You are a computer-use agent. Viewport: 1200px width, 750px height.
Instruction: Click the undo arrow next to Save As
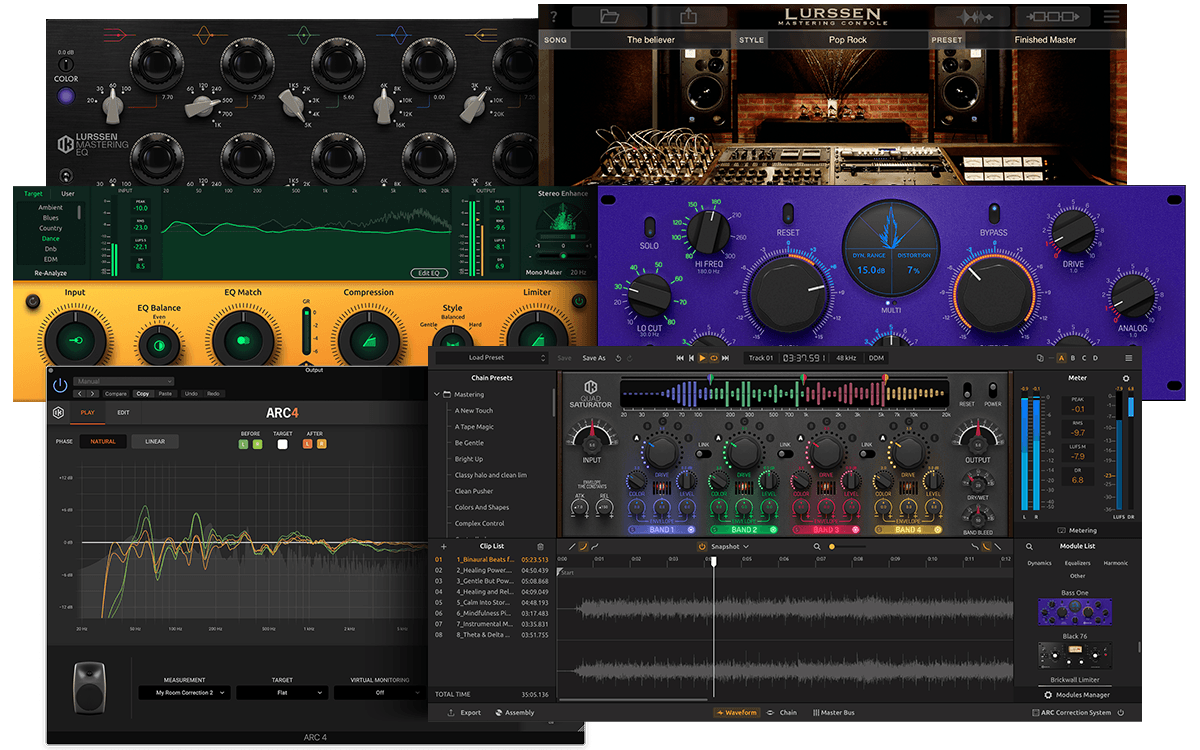coord(617,358)
